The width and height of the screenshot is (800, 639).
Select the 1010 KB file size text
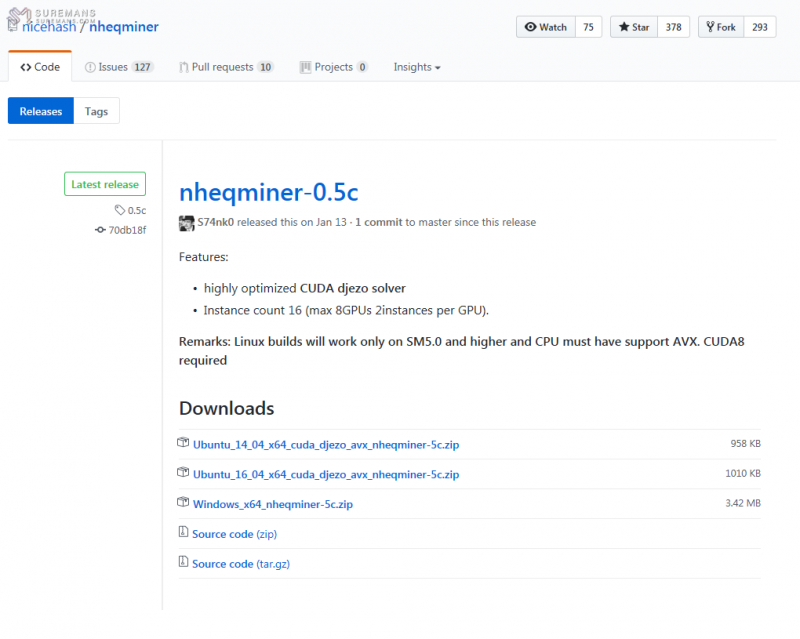pyautogui.click(x=743, y=473)
